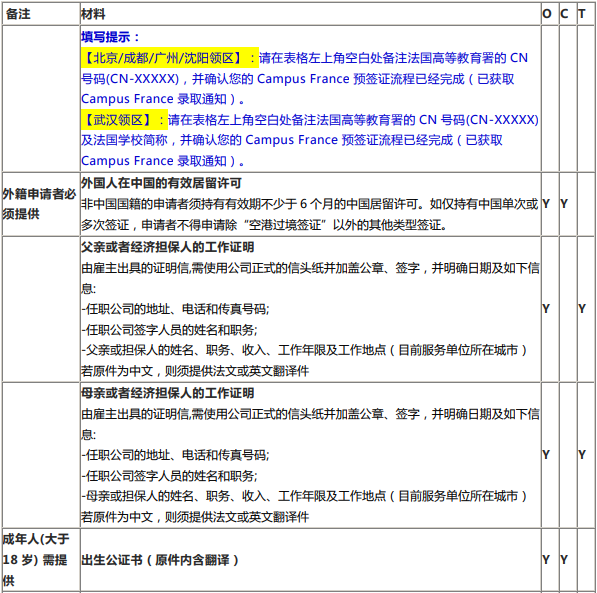Click Y in C column of 出生公证书 row
597x593 pixels.
click(x=564, y=559)
